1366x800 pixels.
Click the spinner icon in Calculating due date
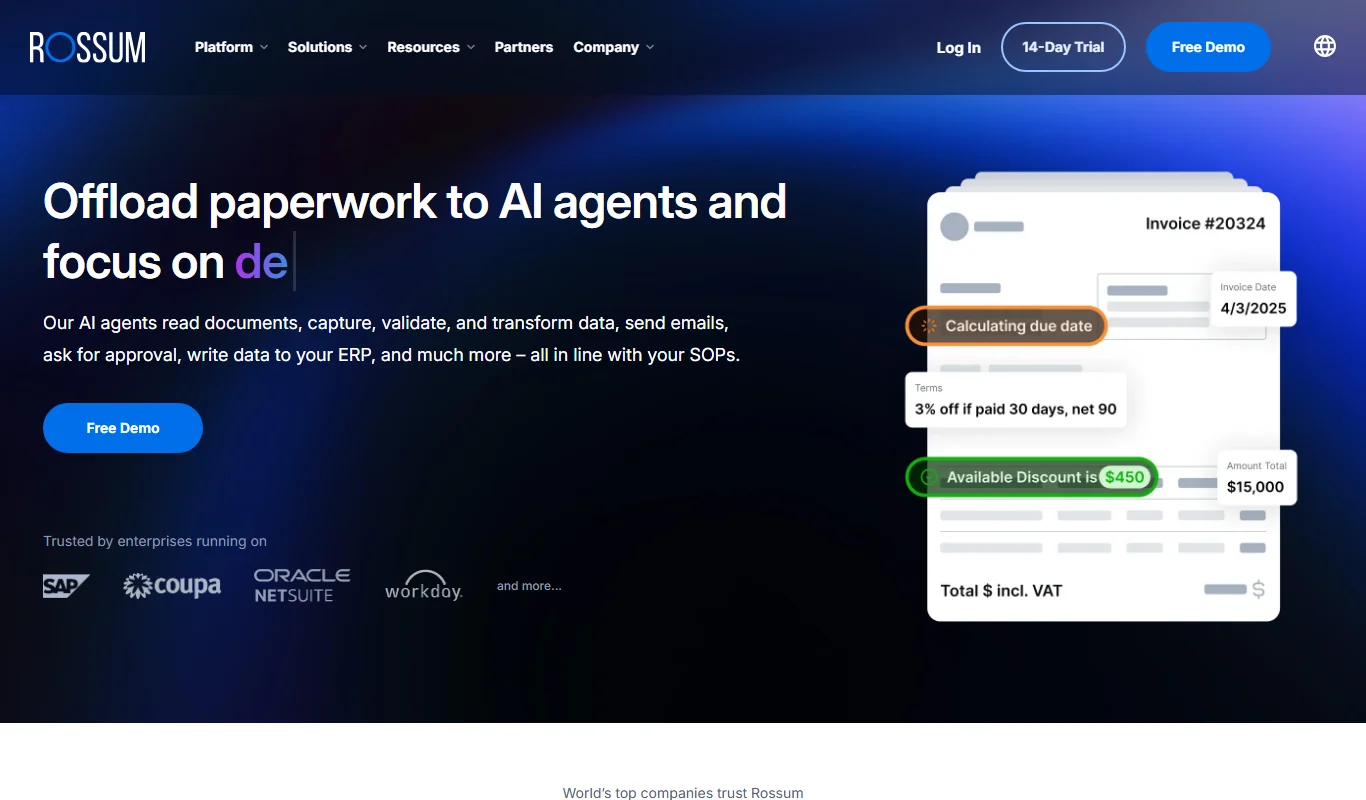(929, 326)
